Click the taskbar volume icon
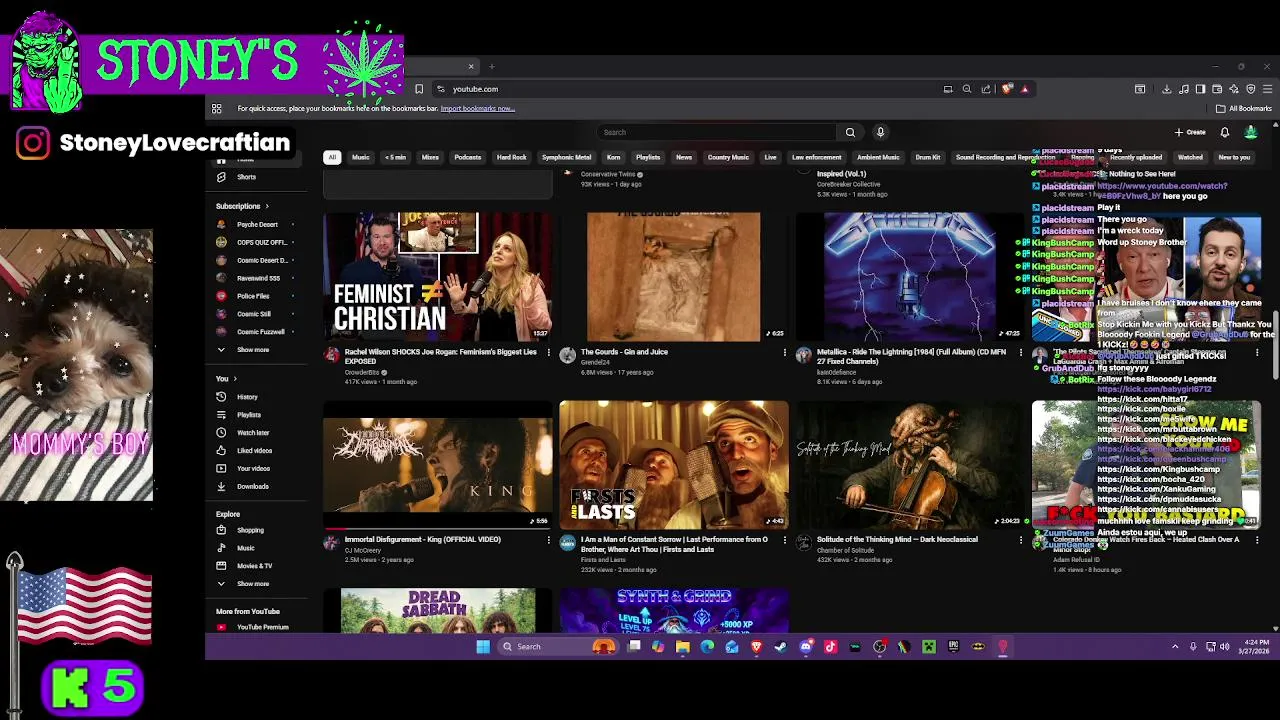Image resolution: width=1280 pixels, height=720 pixels. 1224,647
